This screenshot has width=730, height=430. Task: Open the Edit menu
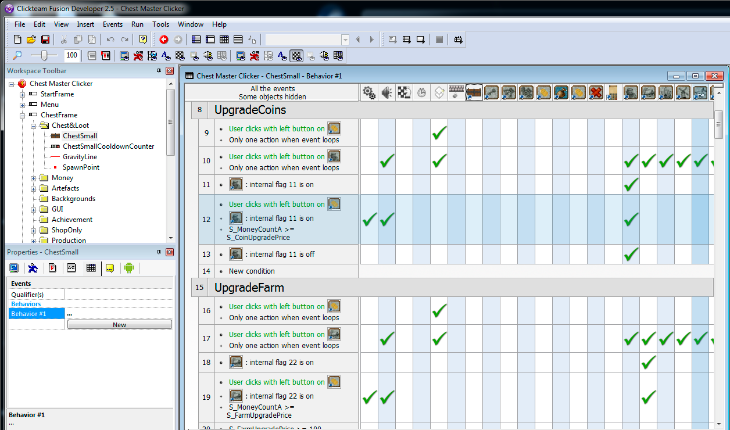point(39,24)
